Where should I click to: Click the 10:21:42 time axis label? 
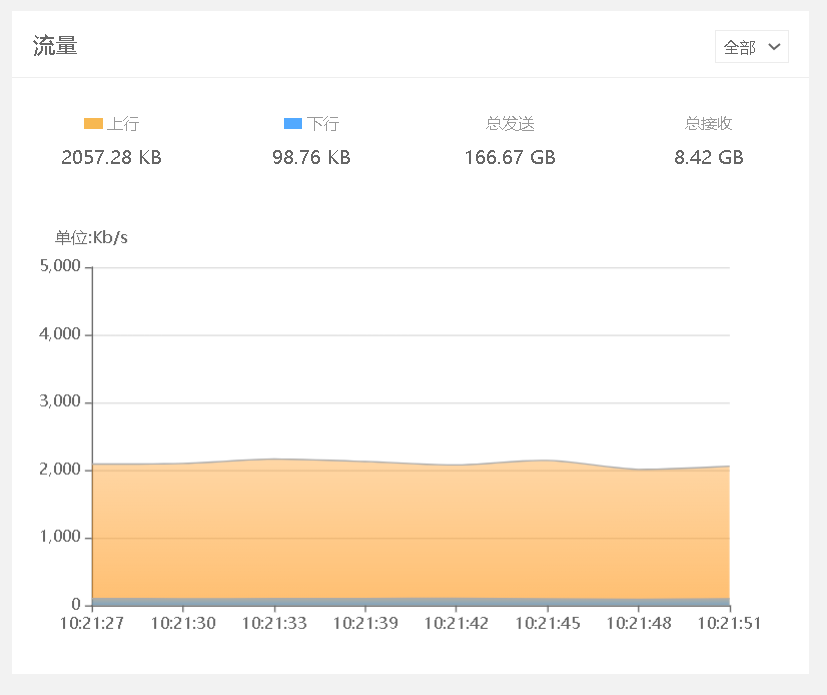pos(456,623)
